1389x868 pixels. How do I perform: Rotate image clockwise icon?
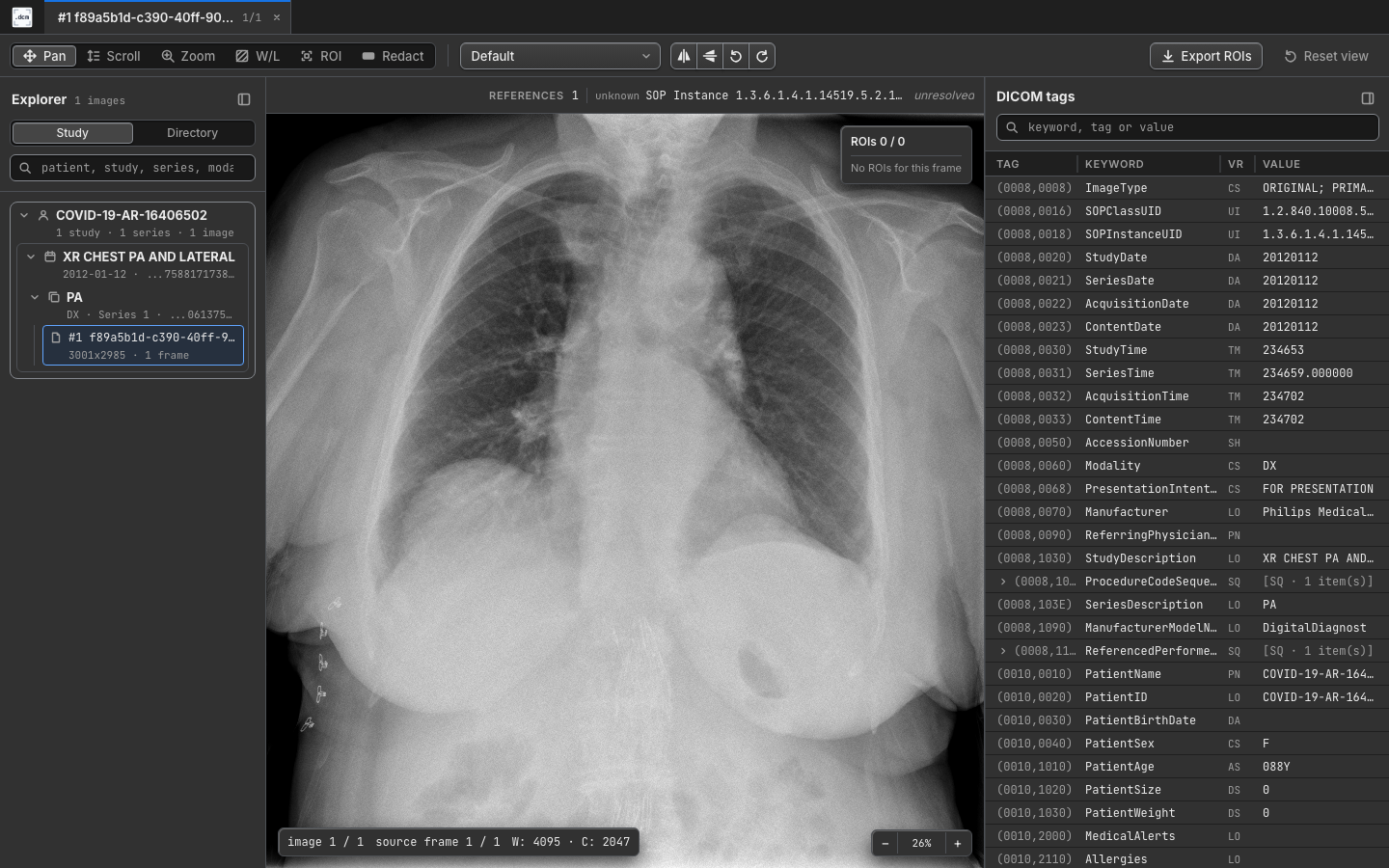(762, 56)
